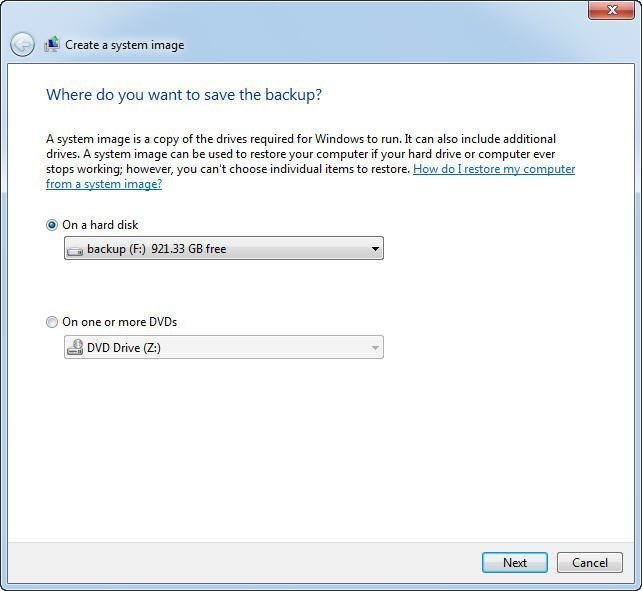This screenshot has height=591, width=642.
Task: Click the back arrow button
Action: (x=22, y=45)
